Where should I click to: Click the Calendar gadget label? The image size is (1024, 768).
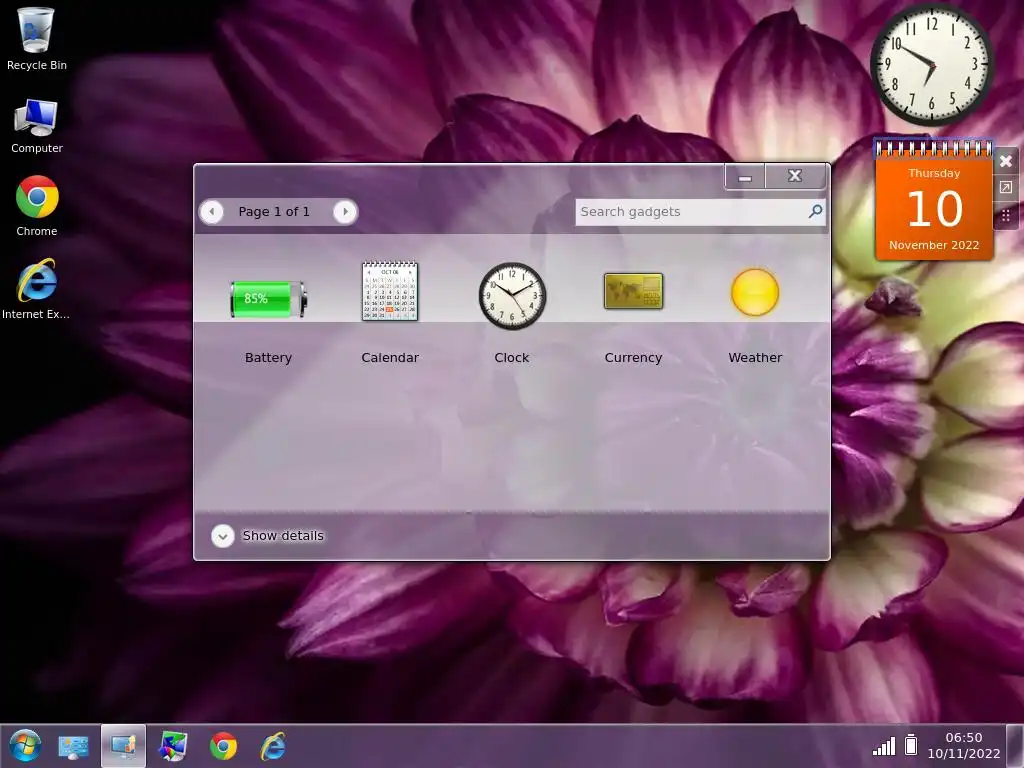390,357
